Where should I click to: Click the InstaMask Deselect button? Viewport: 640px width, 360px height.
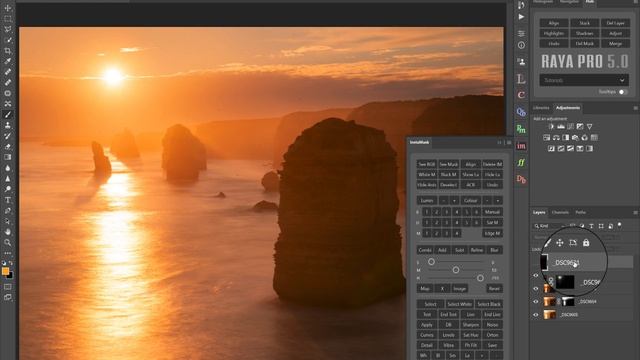448,185
